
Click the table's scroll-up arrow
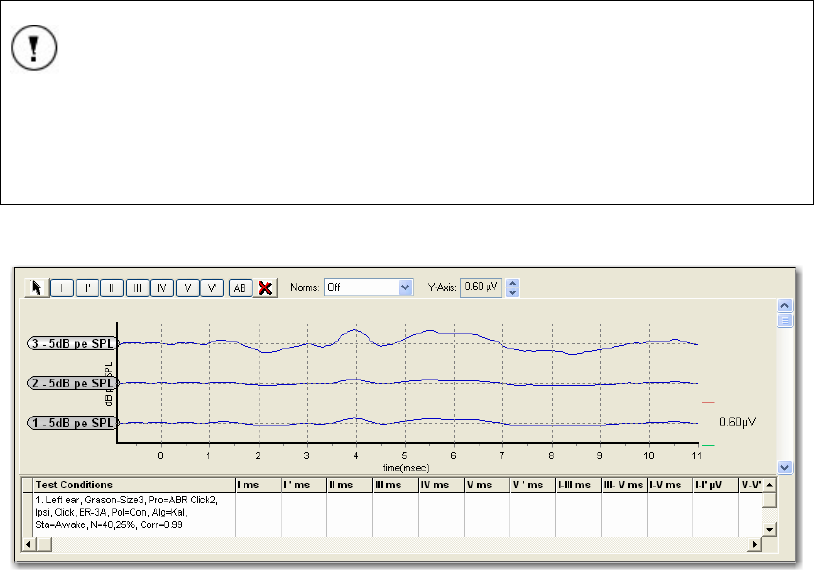[770, 485]
